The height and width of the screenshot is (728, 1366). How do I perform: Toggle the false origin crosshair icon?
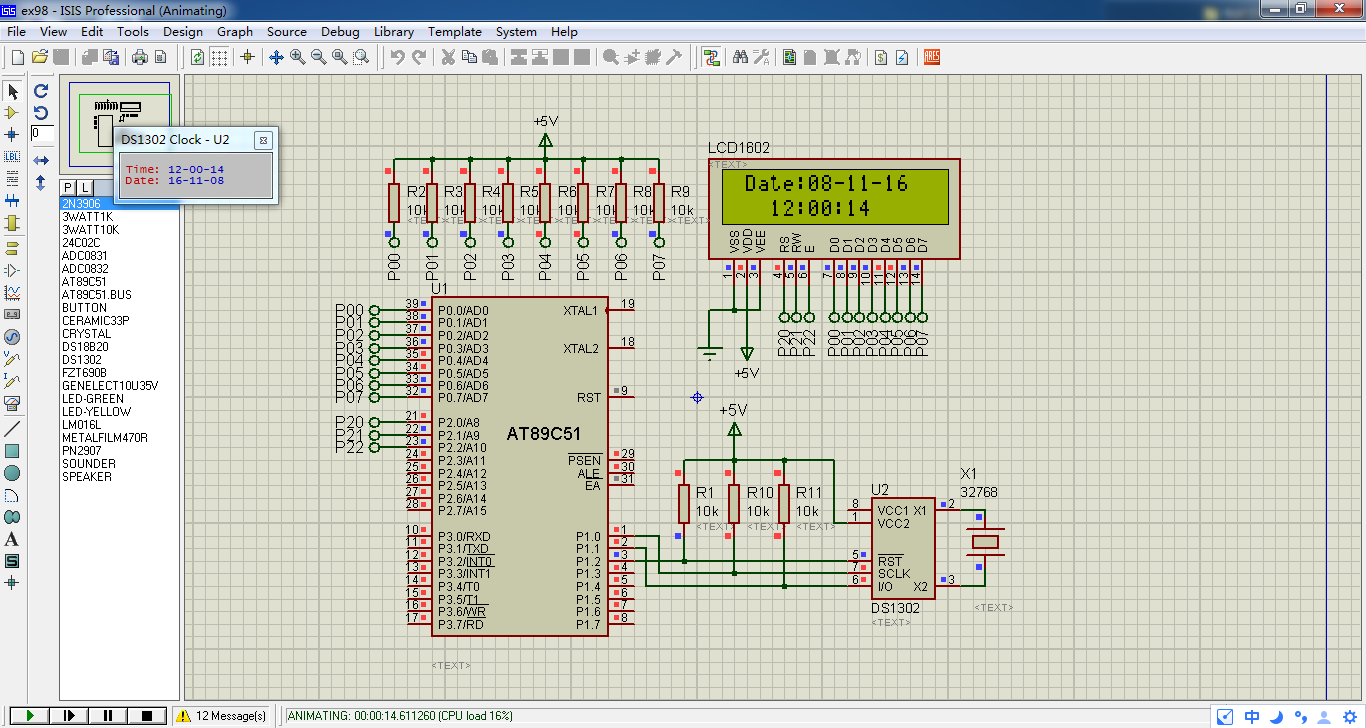click(x=247, y=57)
